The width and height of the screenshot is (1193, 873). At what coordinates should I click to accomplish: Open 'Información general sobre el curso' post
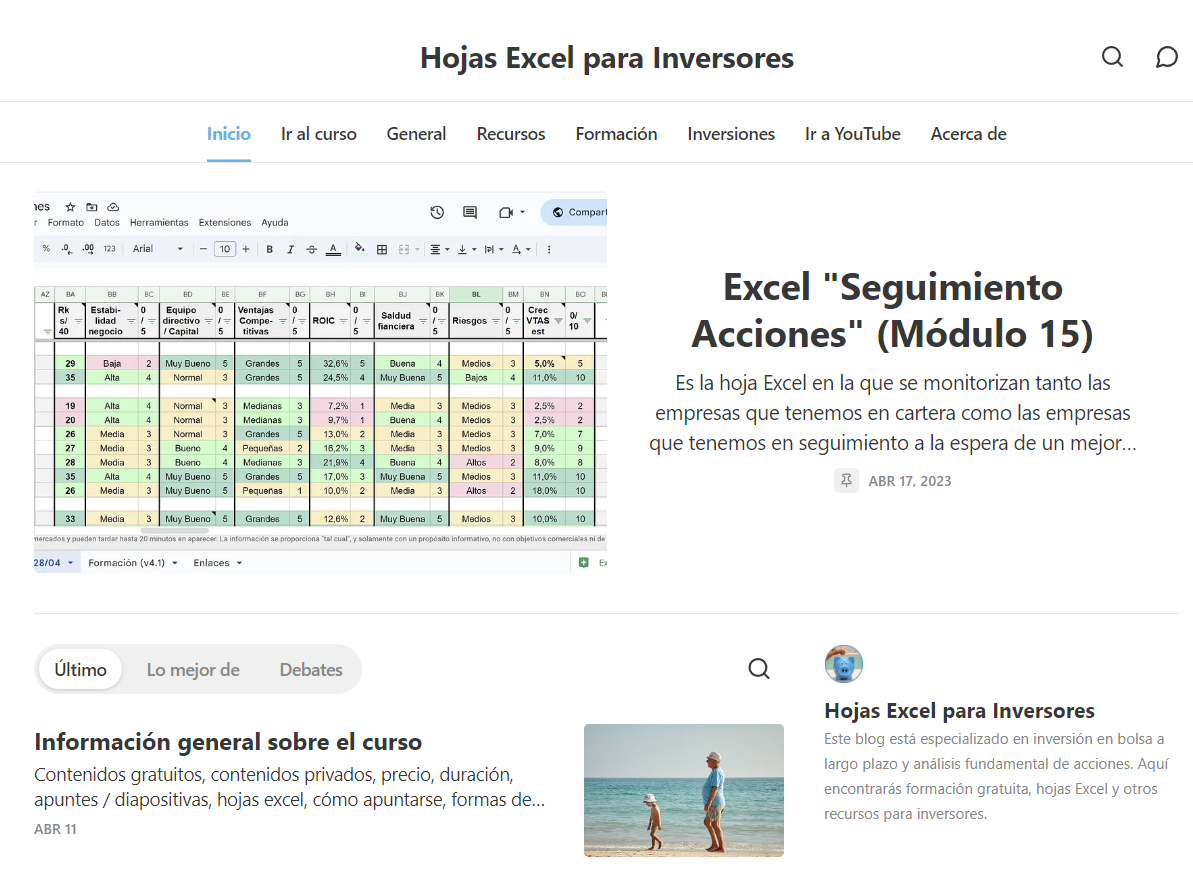(x=228, y=741)
